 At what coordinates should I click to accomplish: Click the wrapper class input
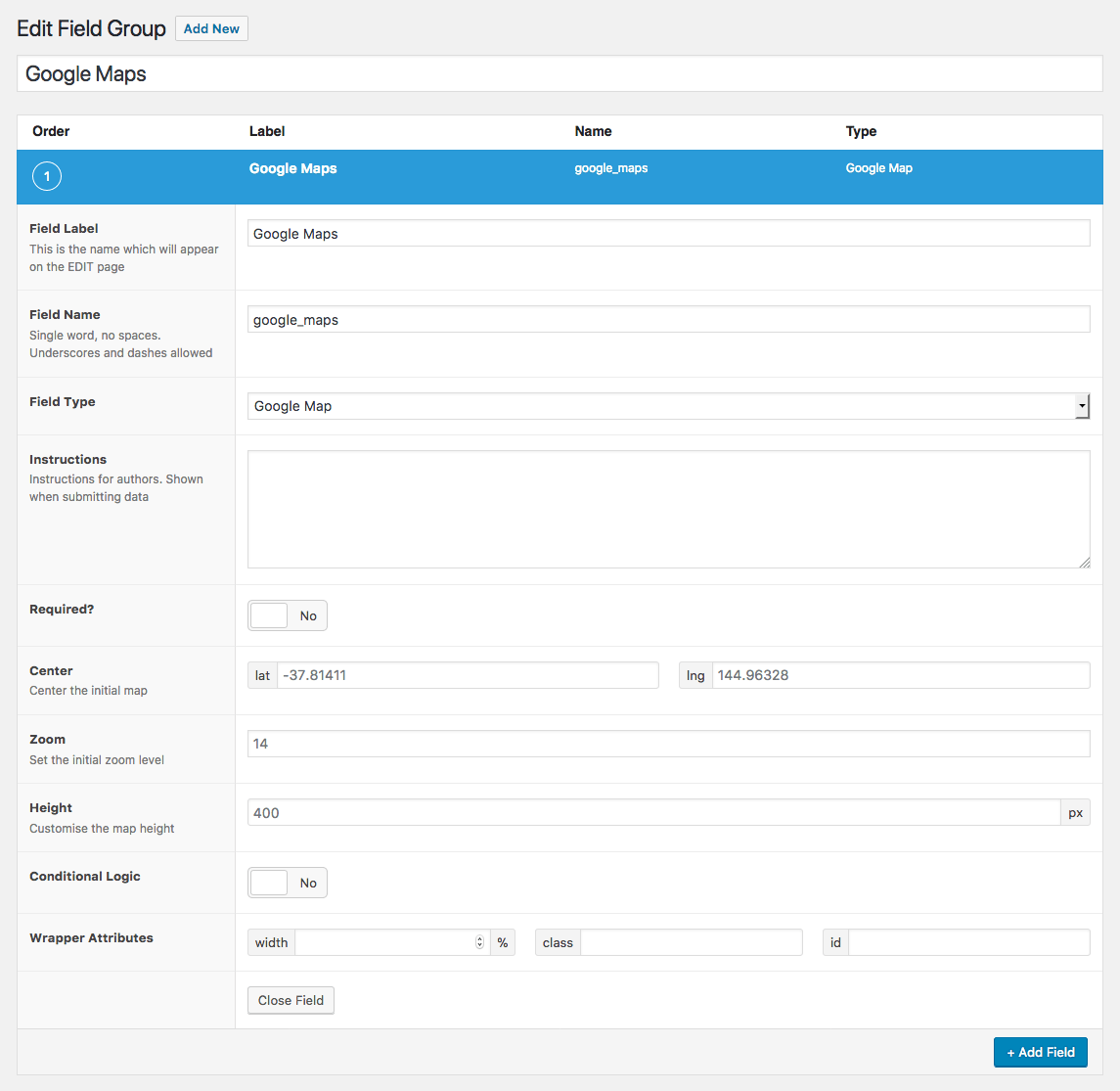[692, 942]
